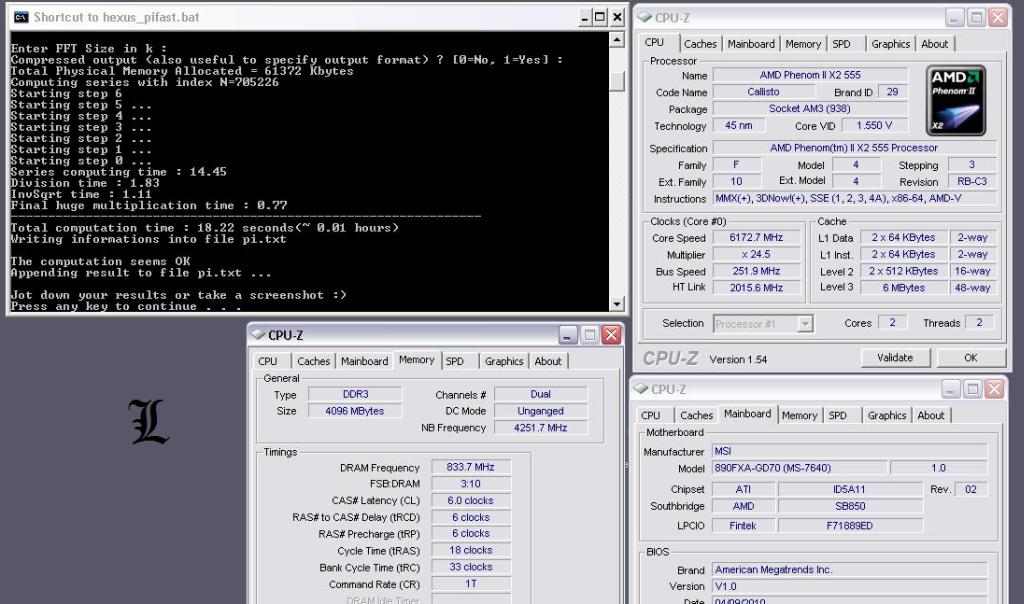Click the console scrollbar's down arrow
Screen dimensions: 1024x604
click(x=617, y=304)
